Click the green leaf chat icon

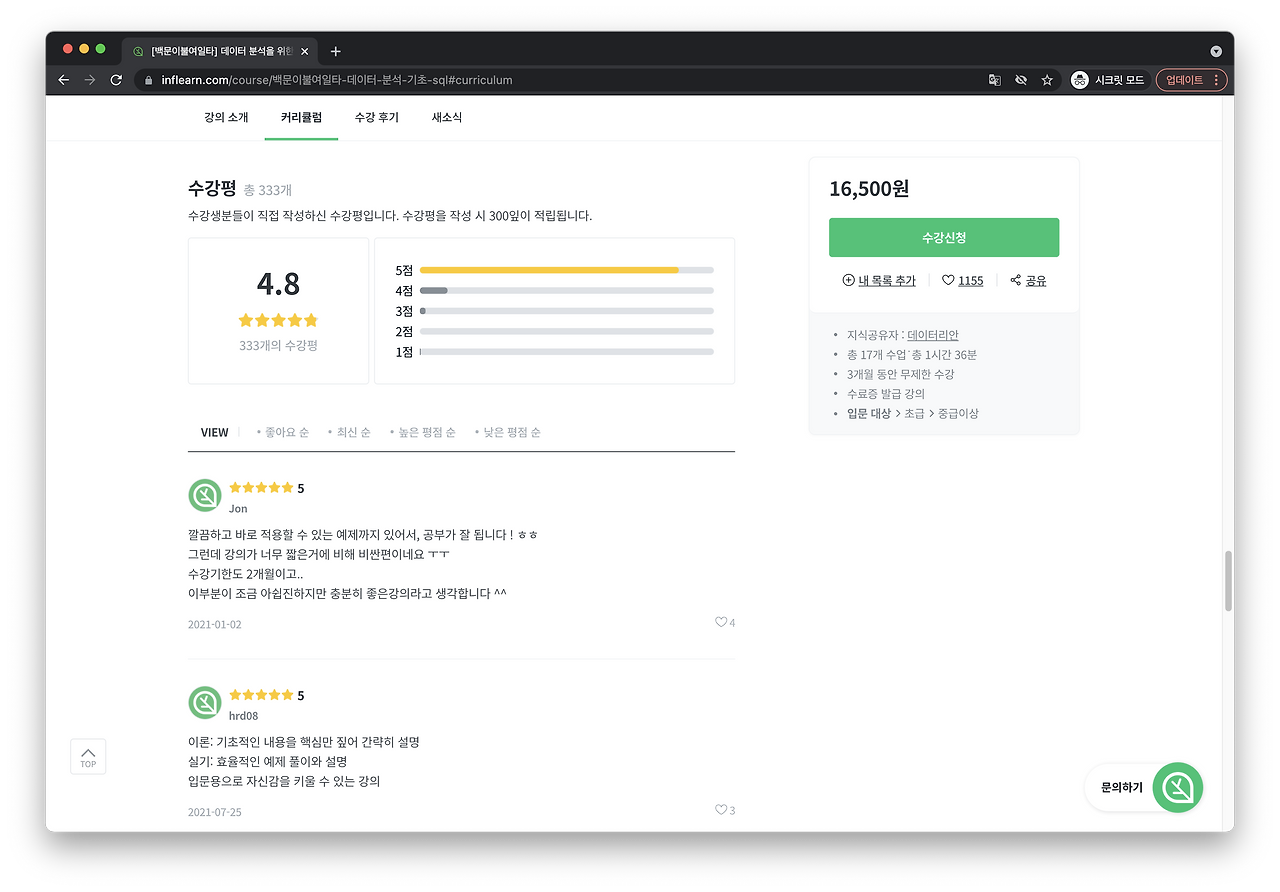pyautogui.click(x=1178, y=788)
